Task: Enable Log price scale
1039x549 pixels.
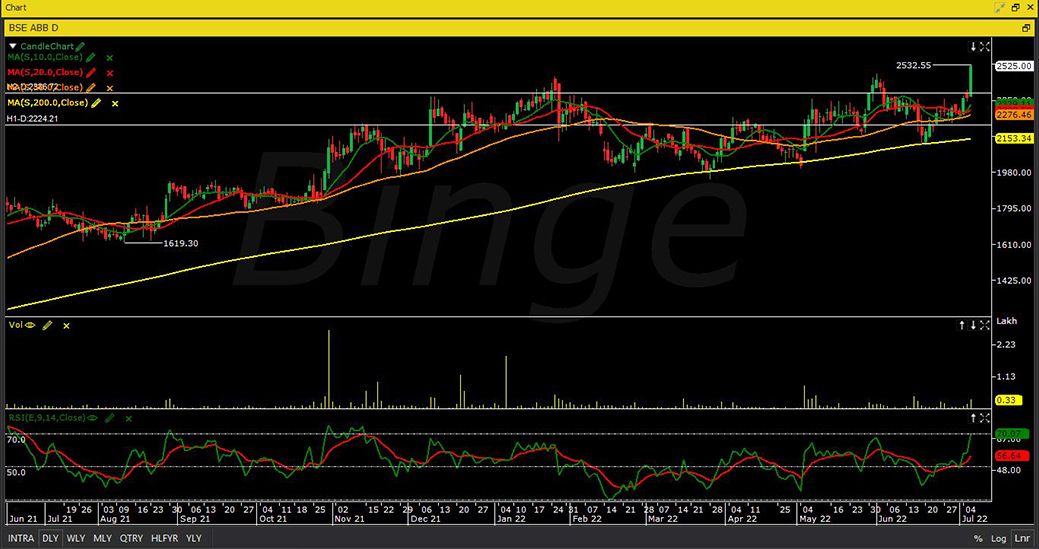Action: point(999,538)
